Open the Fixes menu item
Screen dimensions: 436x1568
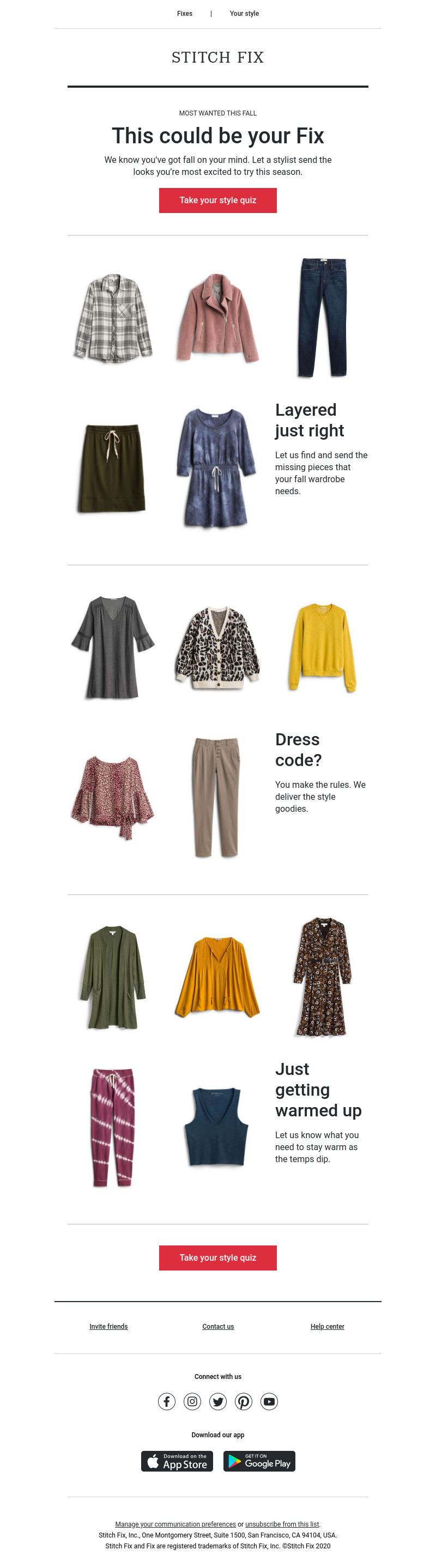[185, 14]
